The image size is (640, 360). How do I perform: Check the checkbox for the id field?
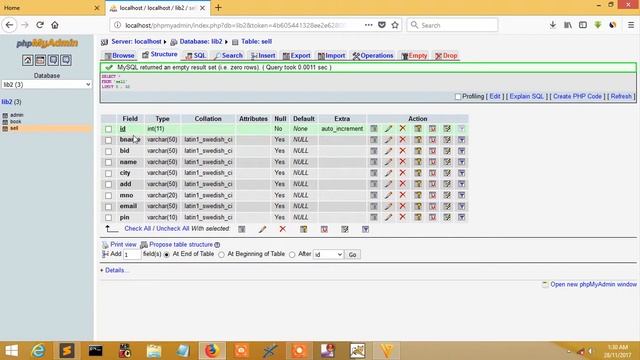109,129
